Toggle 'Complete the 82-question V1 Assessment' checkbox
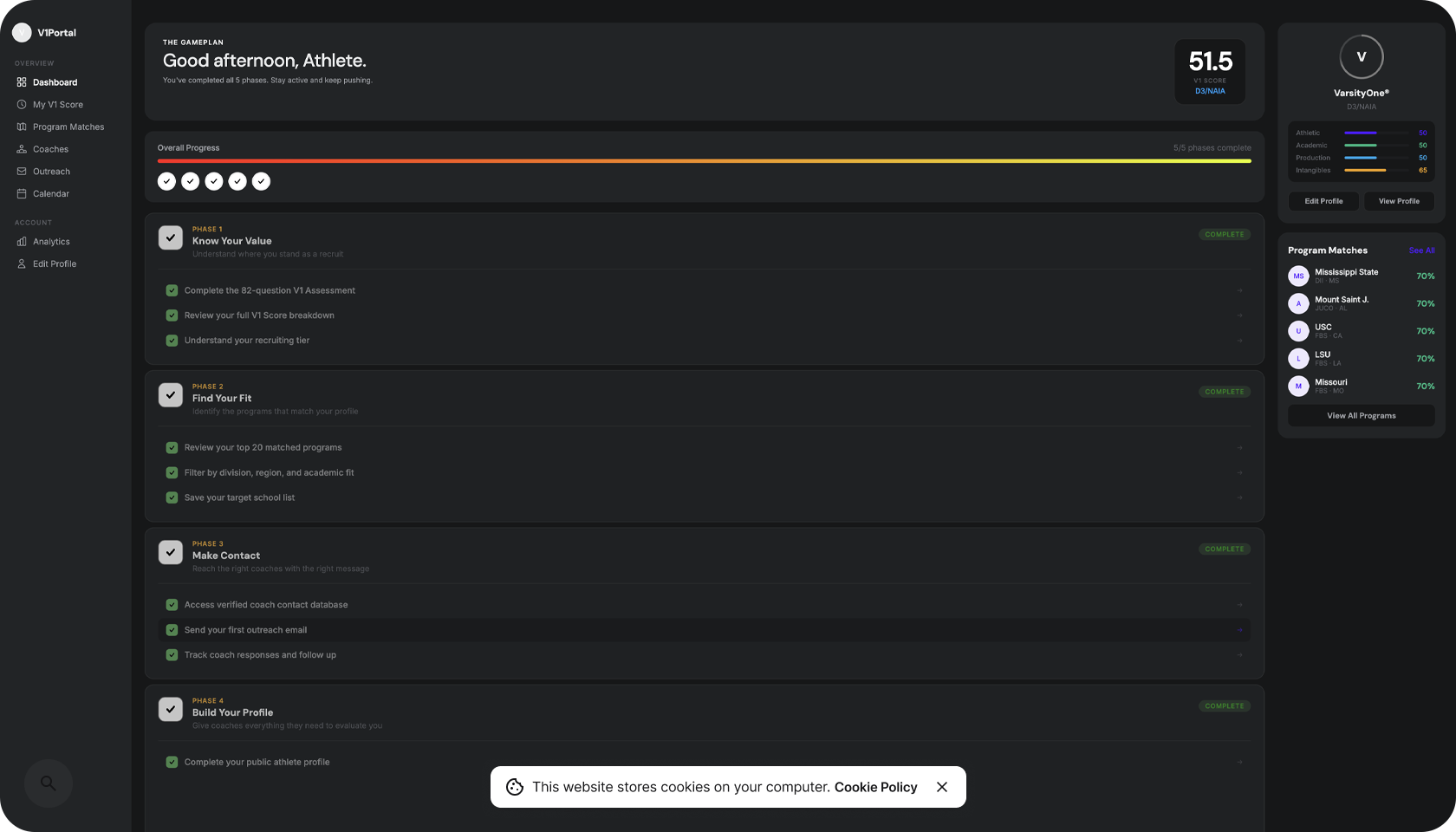Viewport: 1456px width, 832px height. (x=172, y=291)
